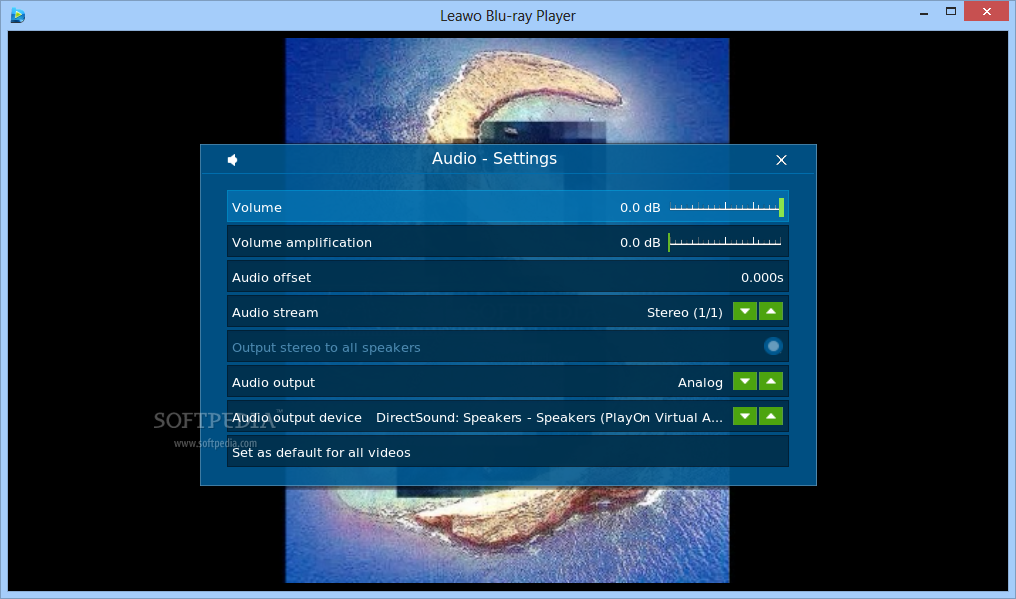Close the Leawo Blu-ray Player window

[x=986, y=11]
